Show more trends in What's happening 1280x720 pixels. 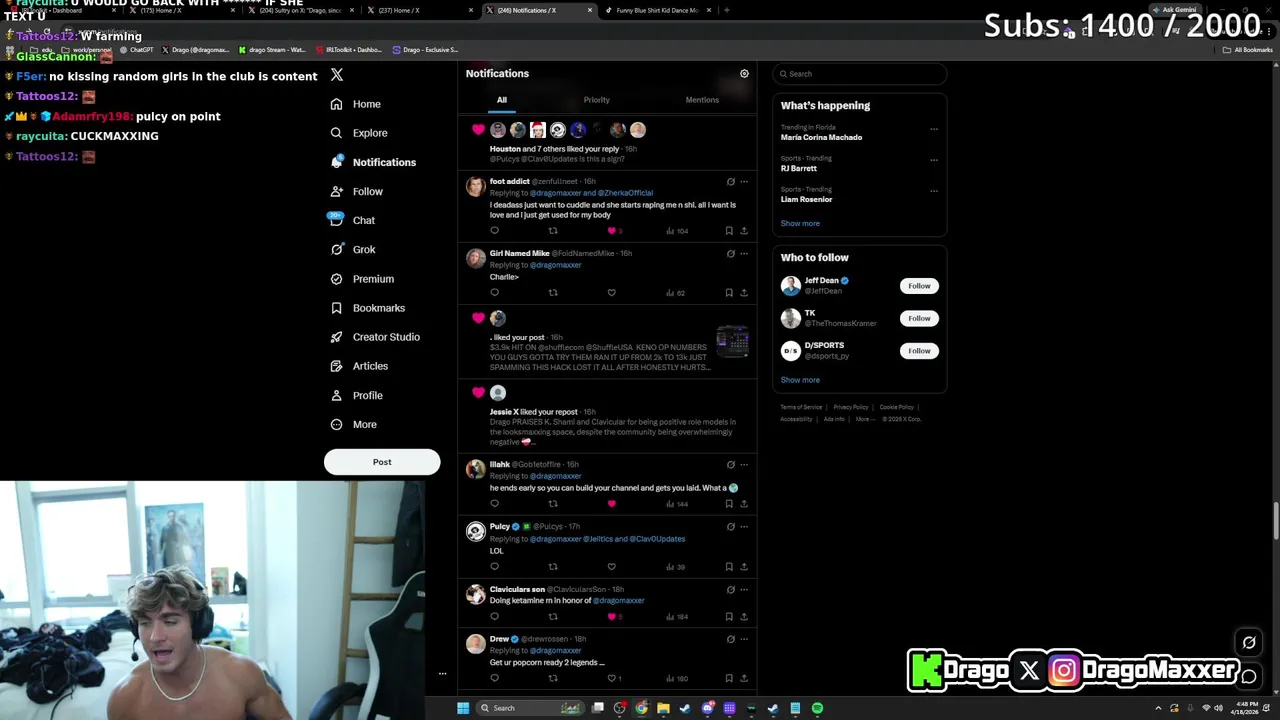[800, 224]
